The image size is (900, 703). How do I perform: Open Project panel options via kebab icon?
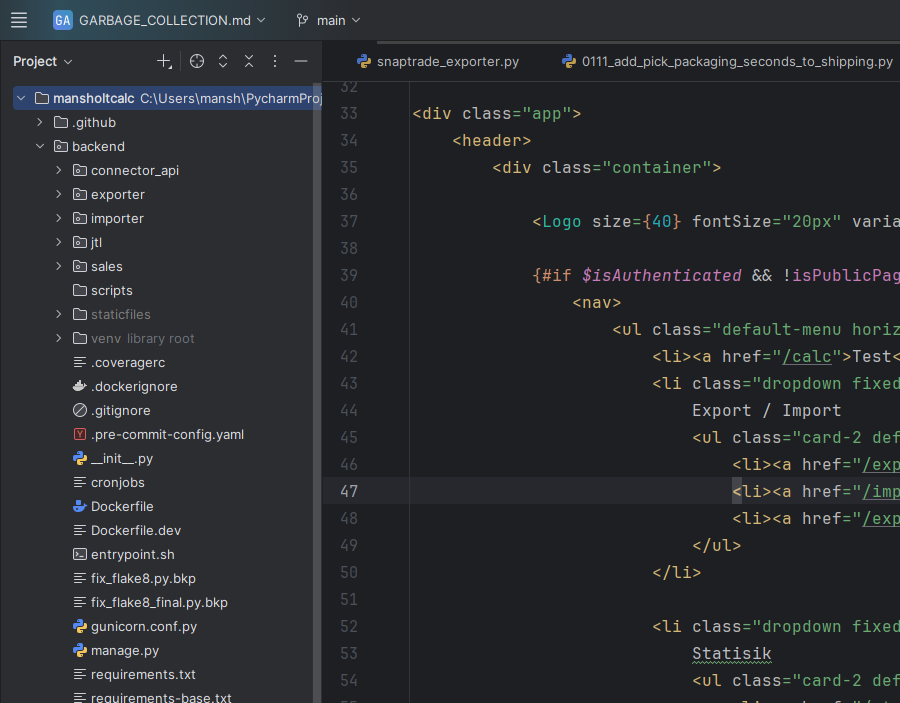tap(274, 61)
